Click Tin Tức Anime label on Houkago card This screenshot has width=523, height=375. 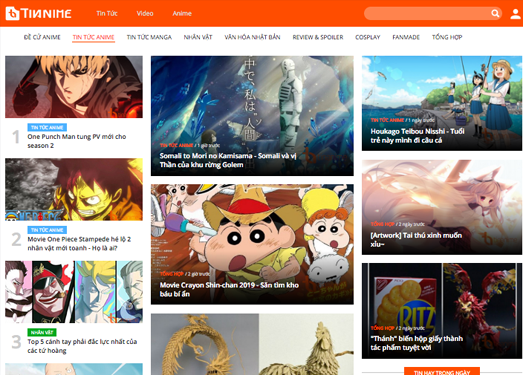(x=387, y=120)
